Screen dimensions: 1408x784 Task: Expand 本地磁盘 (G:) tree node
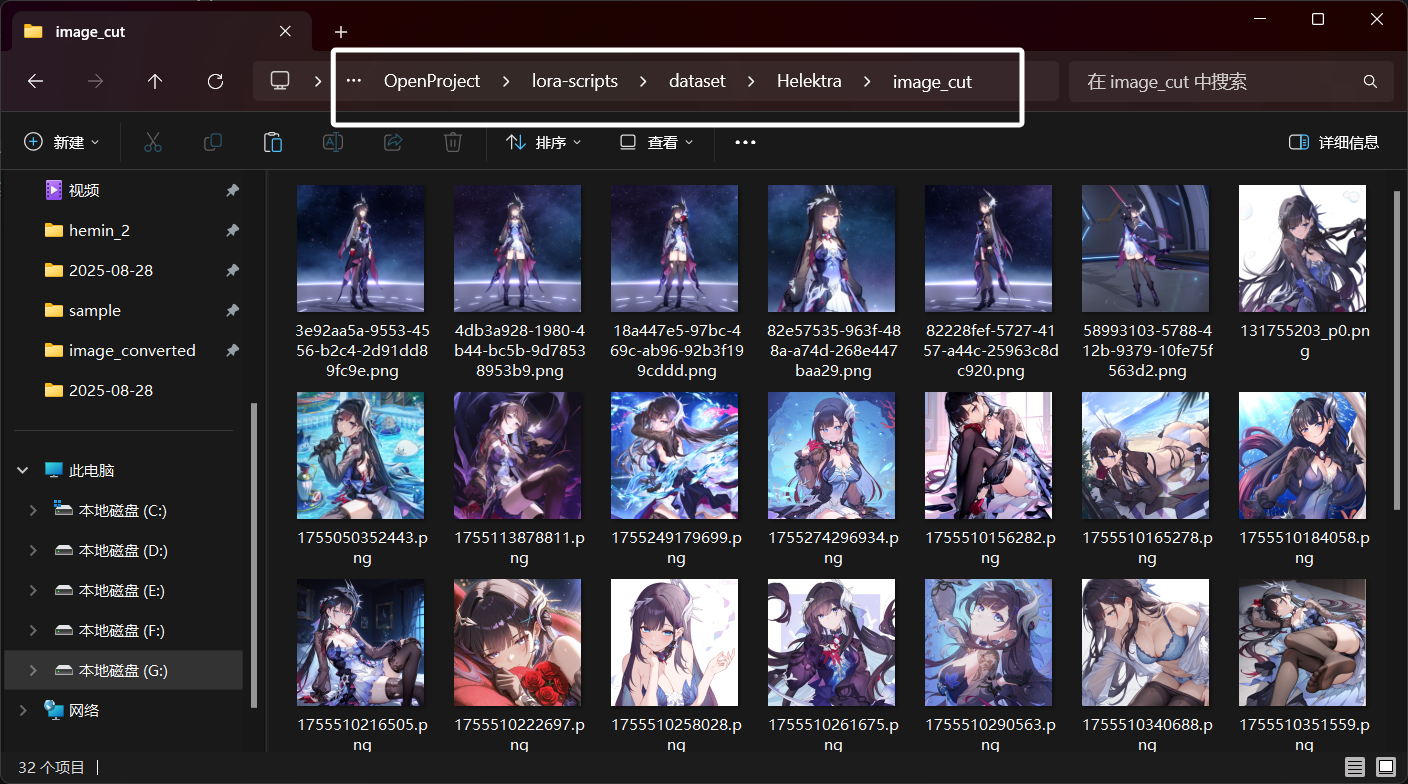[33, 670]
